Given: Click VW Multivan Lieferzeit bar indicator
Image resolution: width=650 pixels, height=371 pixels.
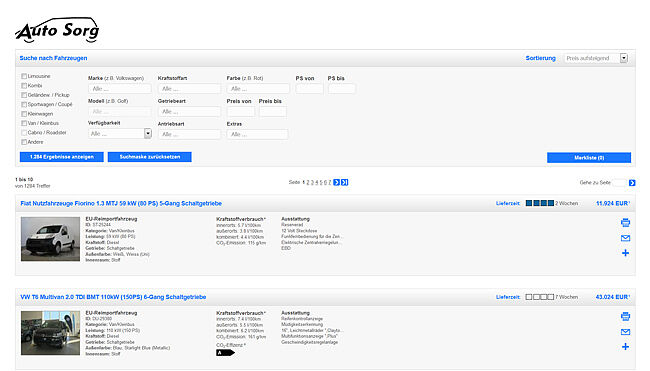Looking at the screenshot, I should tap(540, 297).
